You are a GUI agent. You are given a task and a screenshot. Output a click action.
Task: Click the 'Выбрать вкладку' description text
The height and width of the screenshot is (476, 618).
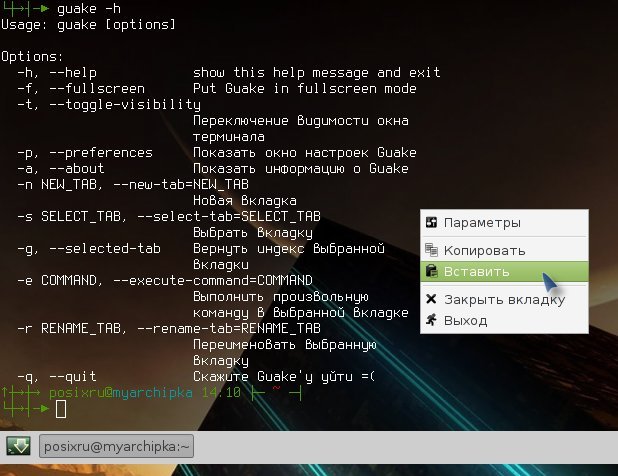[253, 233]
